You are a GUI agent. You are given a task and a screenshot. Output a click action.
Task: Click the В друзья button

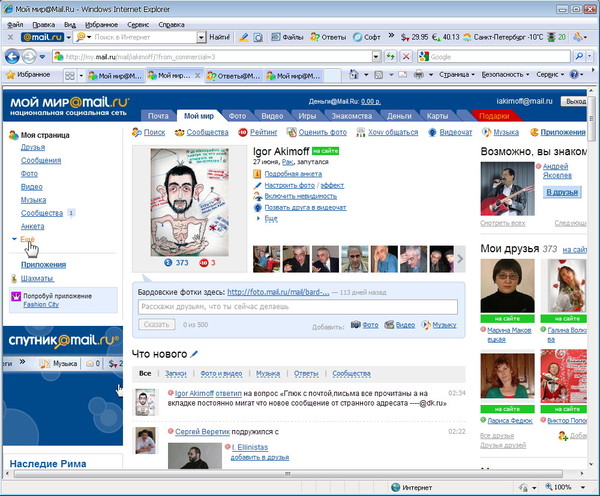(562, 192)
